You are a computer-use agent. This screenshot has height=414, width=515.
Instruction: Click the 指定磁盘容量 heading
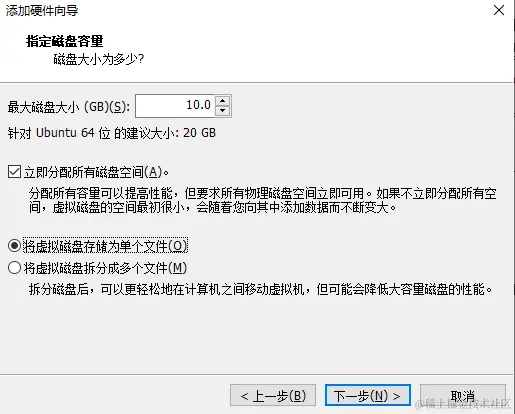coord(65,41)
